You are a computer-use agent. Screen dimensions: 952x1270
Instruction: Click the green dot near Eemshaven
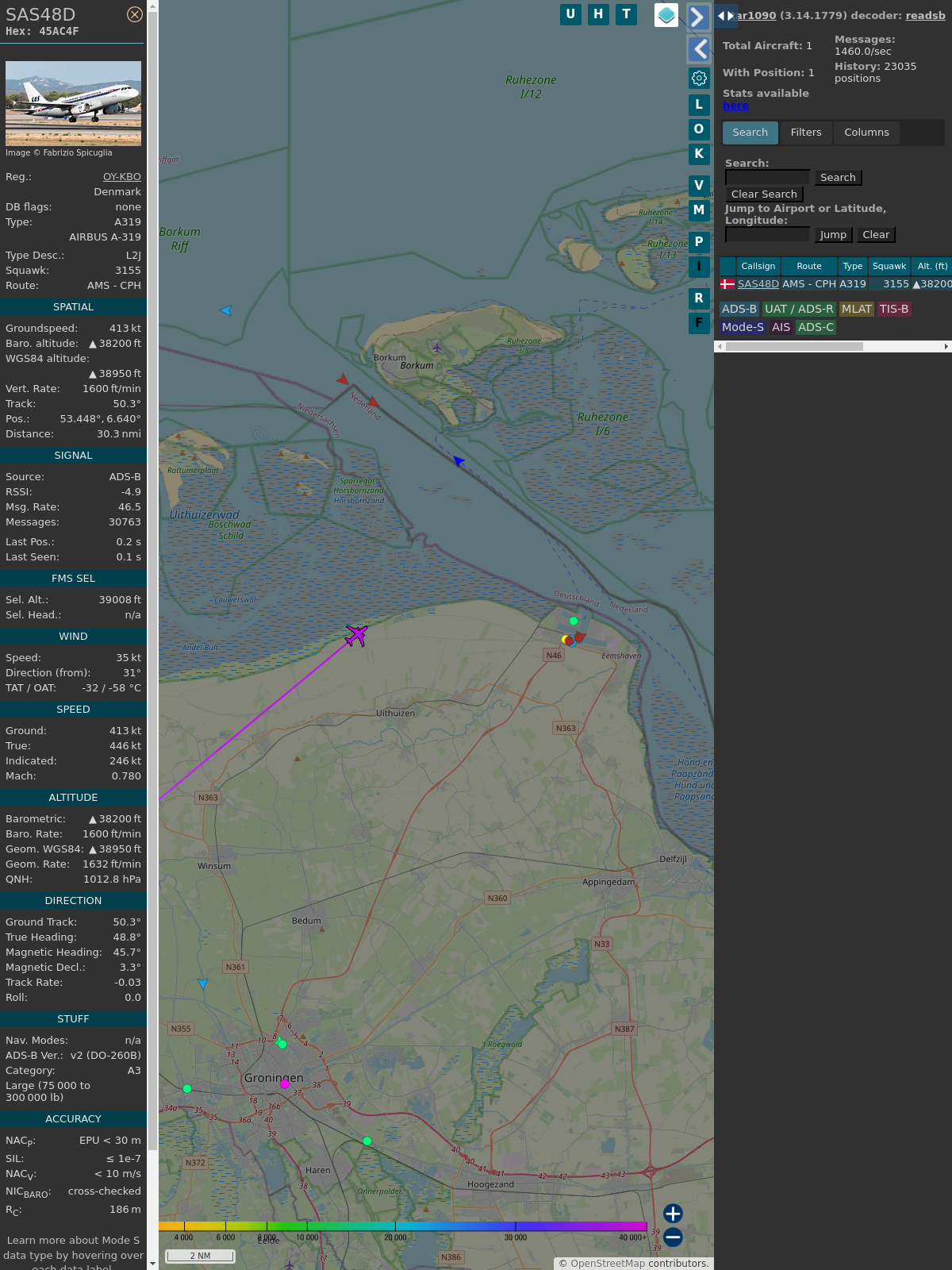[574, 621]
